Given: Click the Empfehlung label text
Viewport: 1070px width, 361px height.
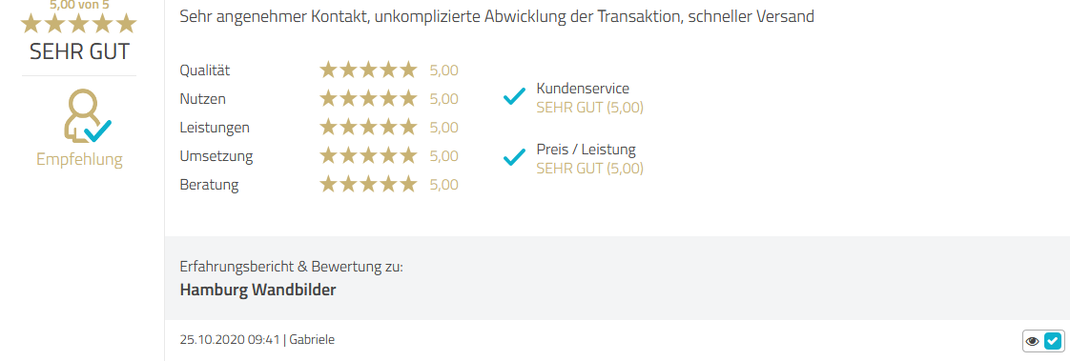Looking at the screenshot, I should pyautogui.click(x=79, y=160).
